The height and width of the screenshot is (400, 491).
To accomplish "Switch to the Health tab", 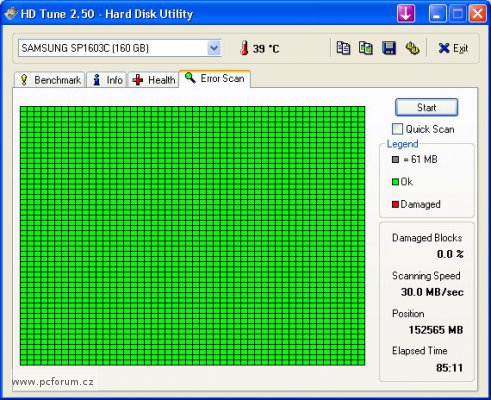I will [154, 80].
